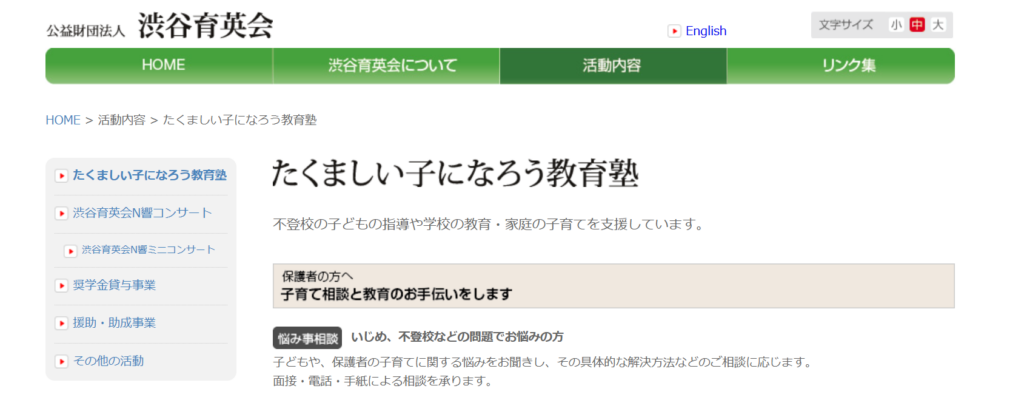Open the HOME navigation tab
The width and height of the screenshot is (1024, 397).
click(x=159, y=65)
